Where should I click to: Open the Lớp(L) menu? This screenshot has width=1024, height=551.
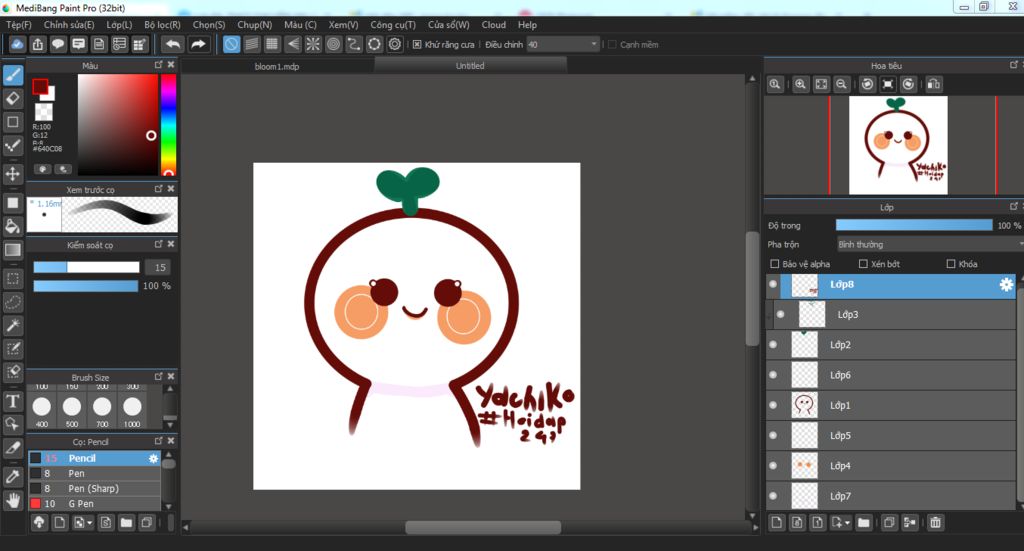[119, 25]
